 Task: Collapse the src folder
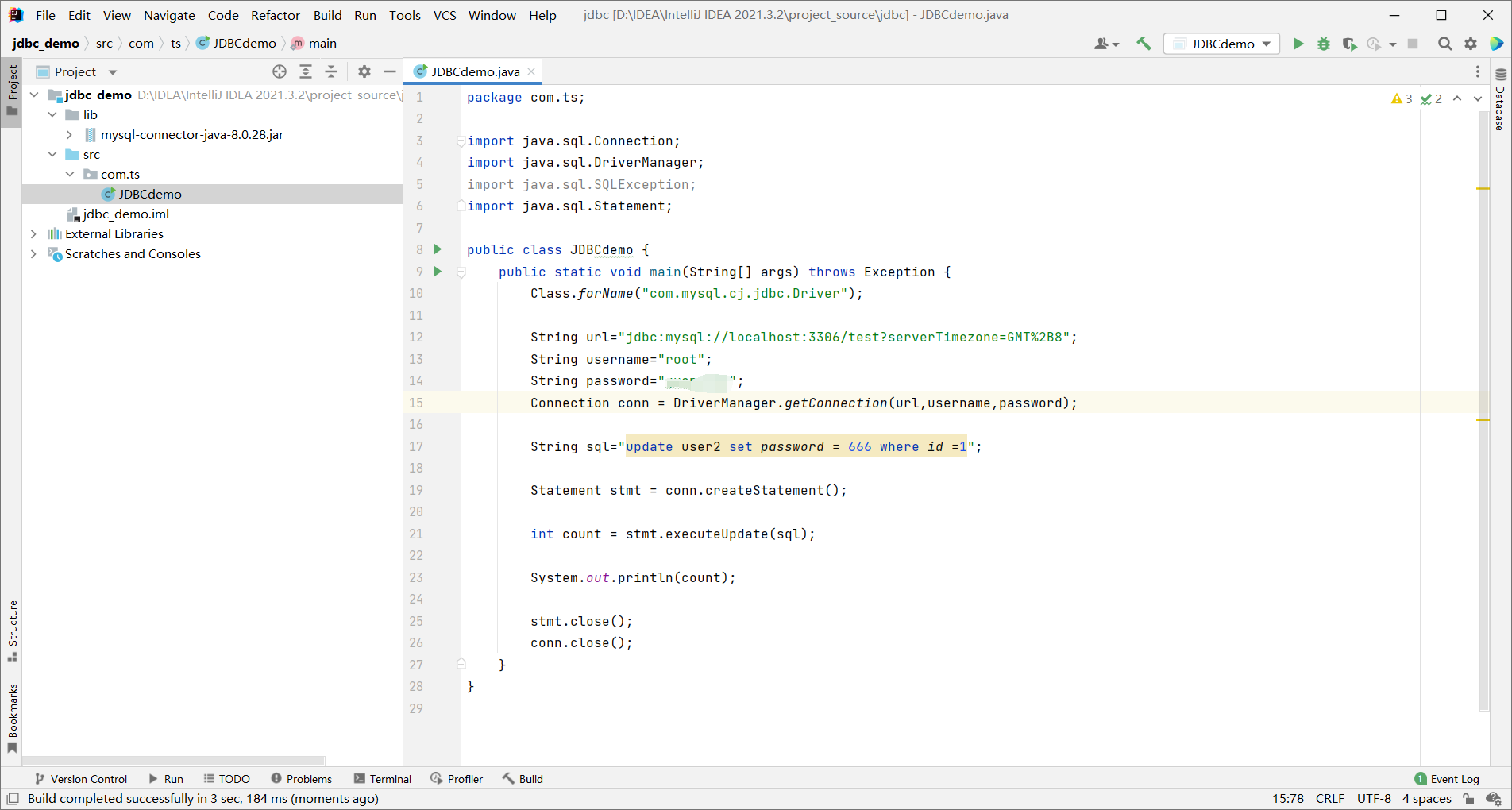point(52,154)
